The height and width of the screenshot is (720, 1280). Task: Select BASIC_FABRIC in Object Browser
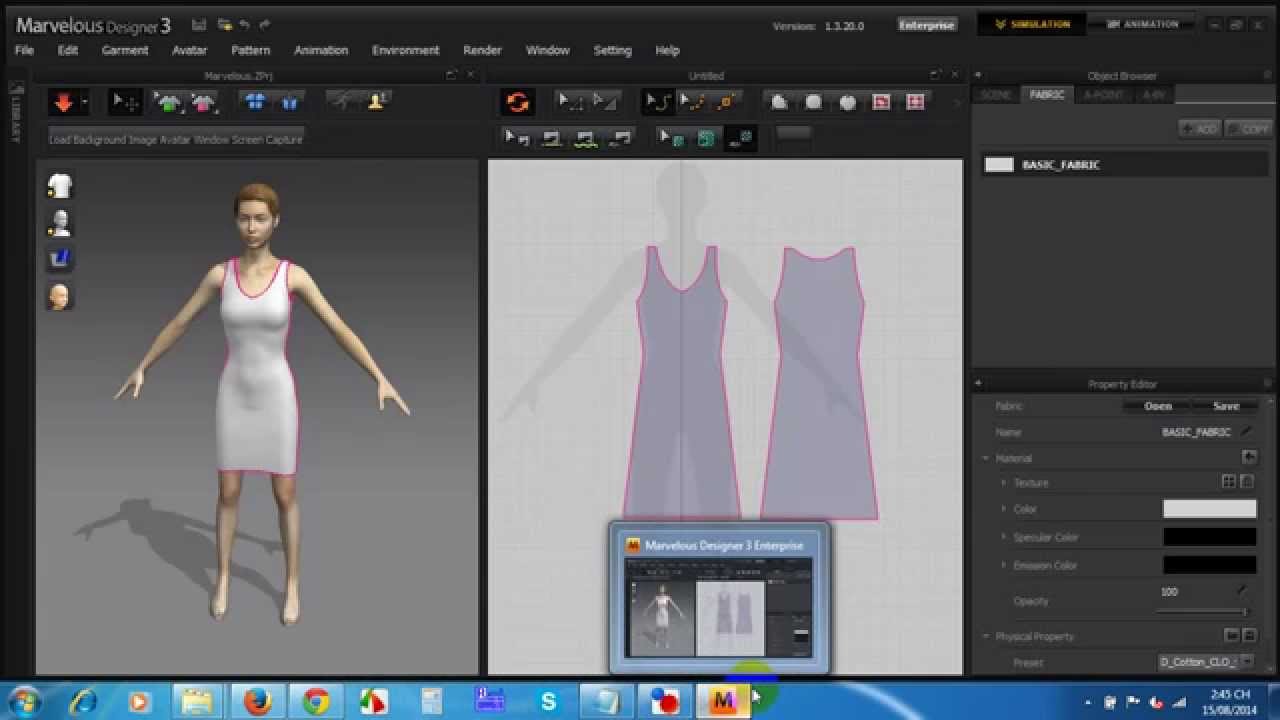tap(1125, 165)
